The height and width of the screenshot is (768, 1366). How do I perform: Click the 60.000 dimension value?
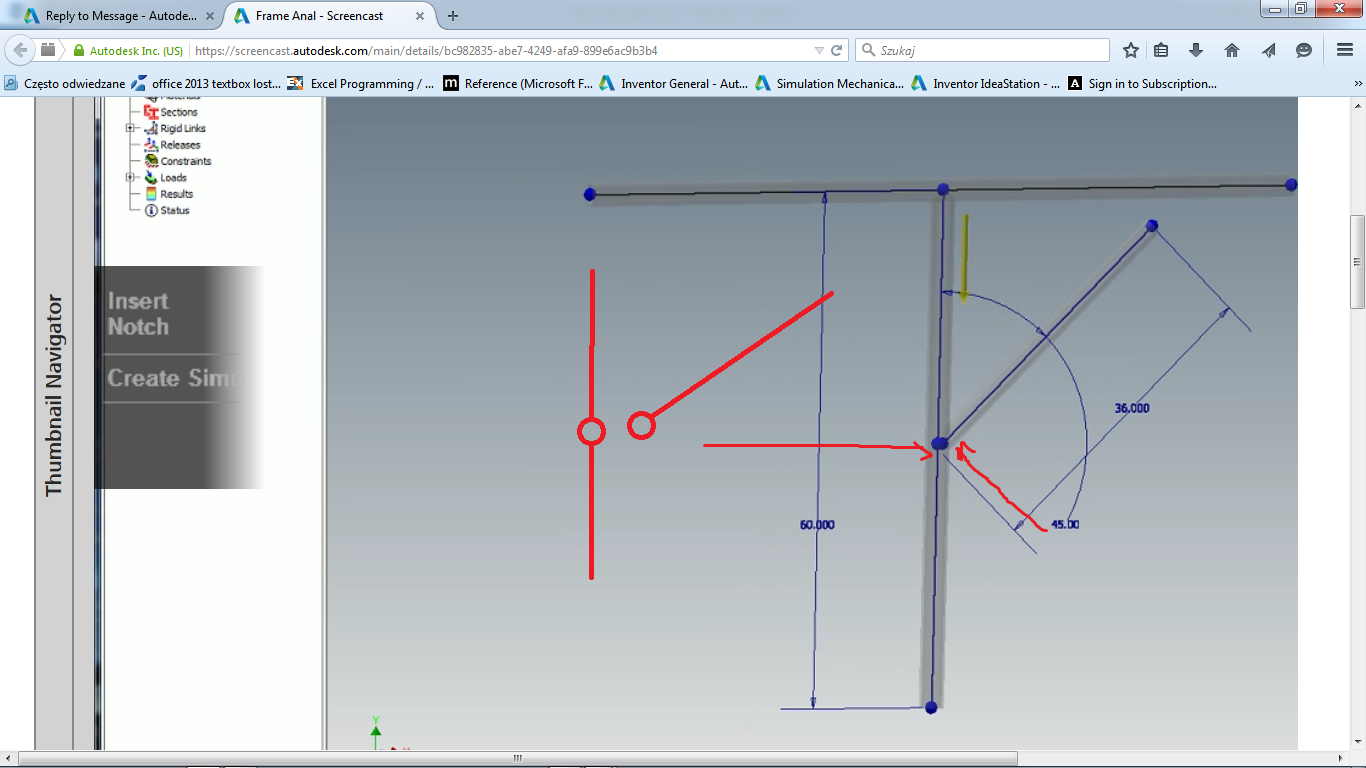tap(817, 525)
